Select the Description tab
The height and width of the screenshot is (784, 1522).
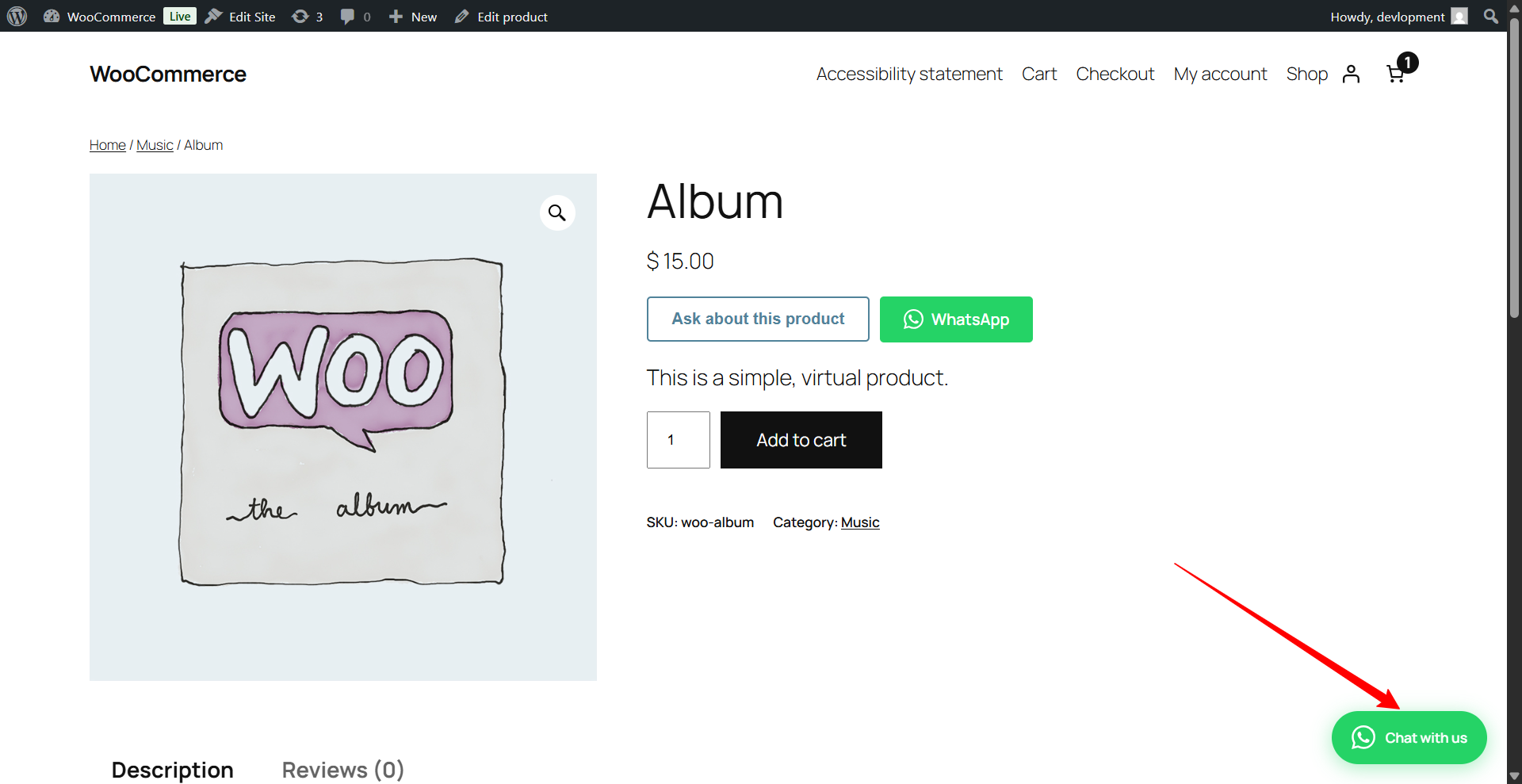pos(172,770)
